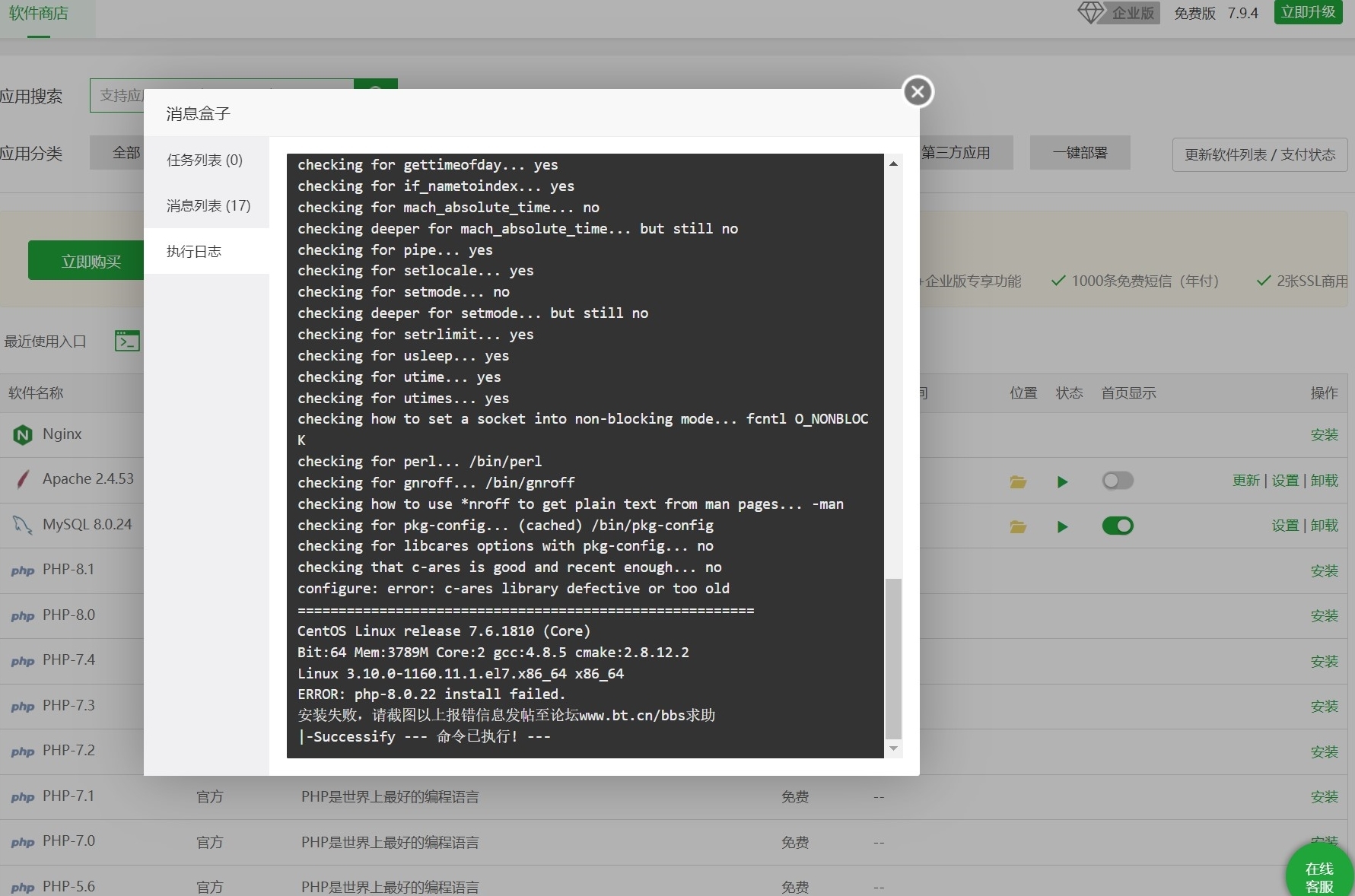The height and width of the screenshot is (896, 1355).
Task: Click the app search input field
Action: (x=221, y=96)
